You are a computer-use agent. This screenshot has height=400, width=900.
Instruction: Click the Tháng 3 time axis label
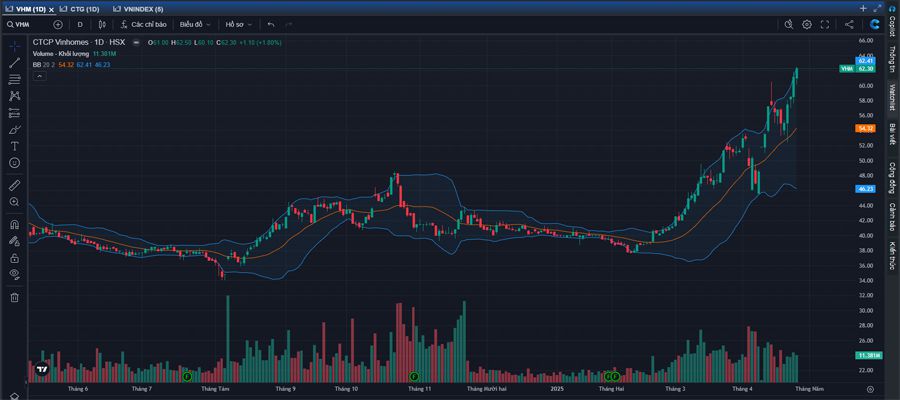click(675, 389)
